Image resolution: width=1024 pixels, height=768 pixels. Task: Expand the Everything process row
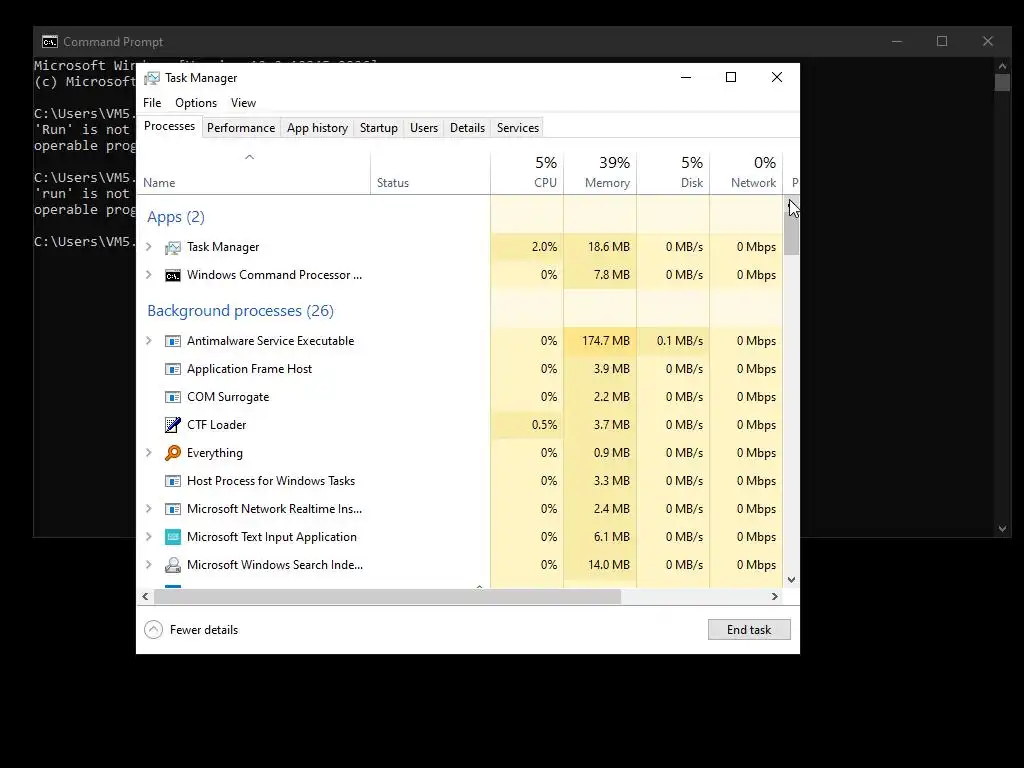click(x=149, y=453)
